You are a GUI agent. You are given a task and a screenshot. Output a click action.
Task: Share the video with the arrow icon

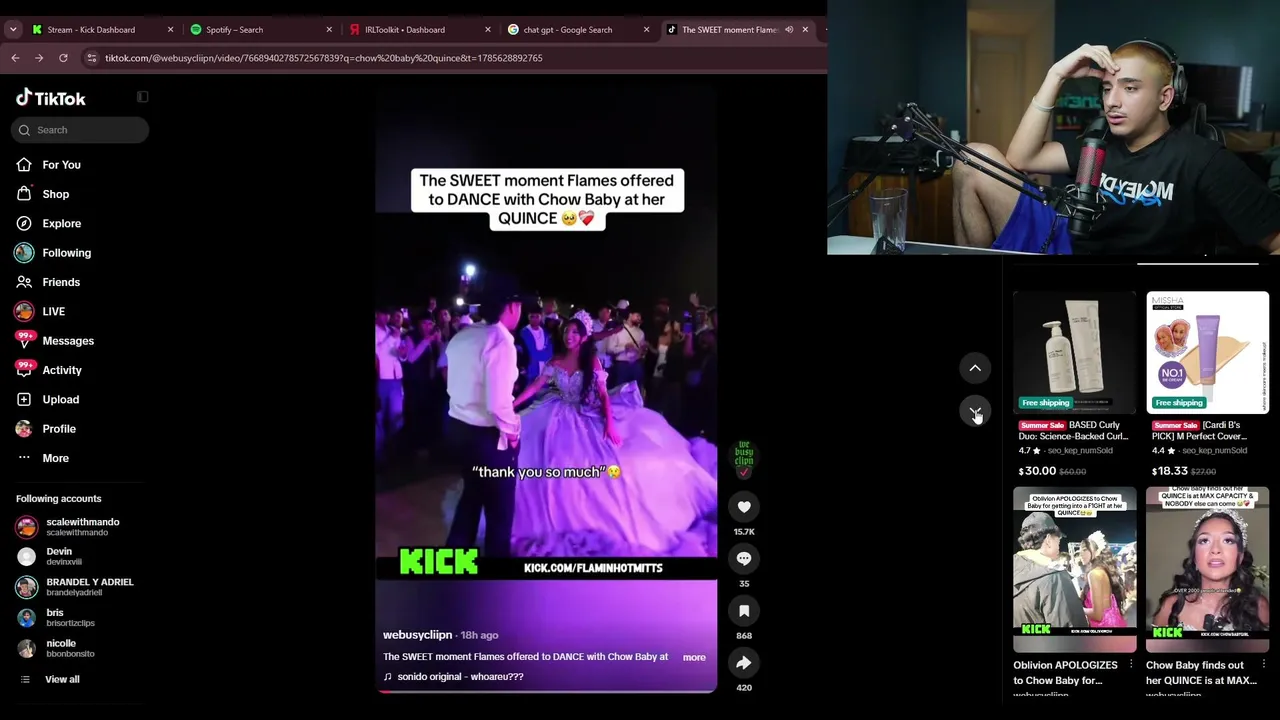click(x=744, y=663)
